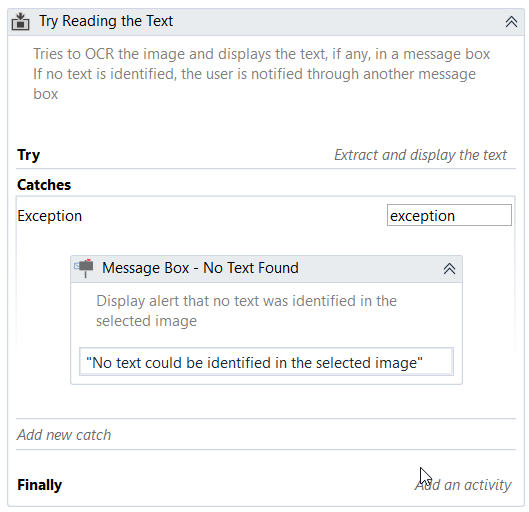Select the Catches section label
Image resolution: width=529 pixels, height=512 pixels.
point(44,185)
